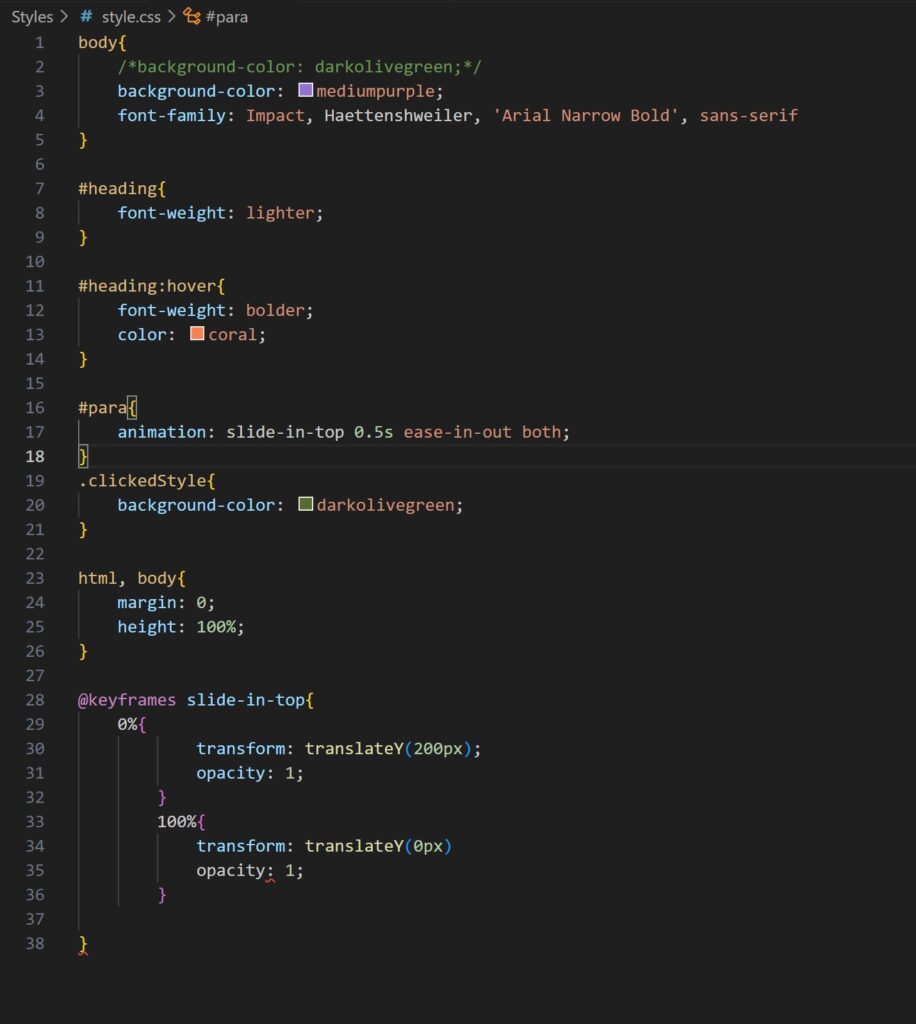This screenshot has width=916, height=1024.
Task: Click slide-in-top keyframes name on line 28
Action: pos(245,699)
